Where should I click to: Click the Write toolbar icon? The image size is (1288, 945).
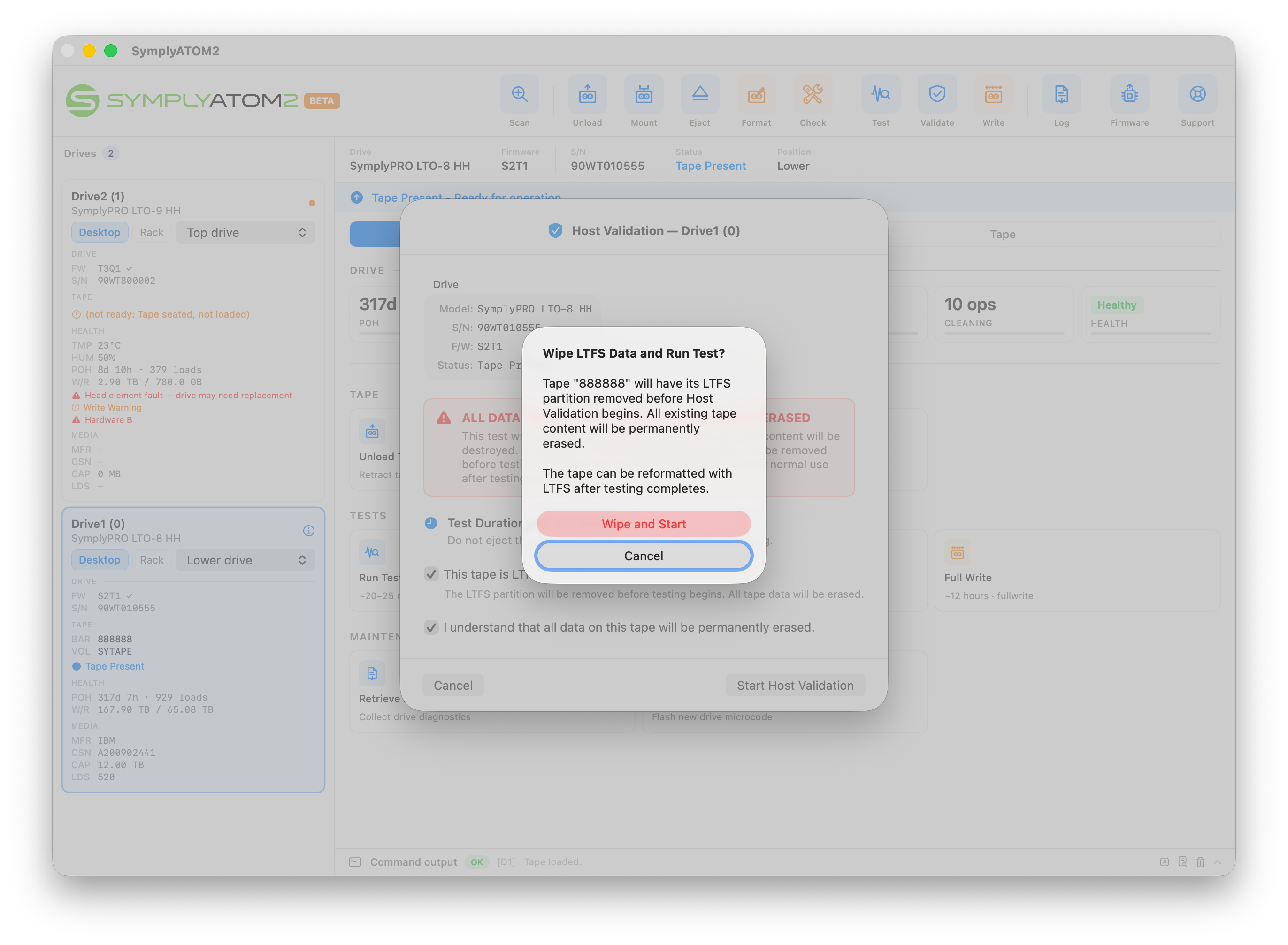tap(993, 94)
